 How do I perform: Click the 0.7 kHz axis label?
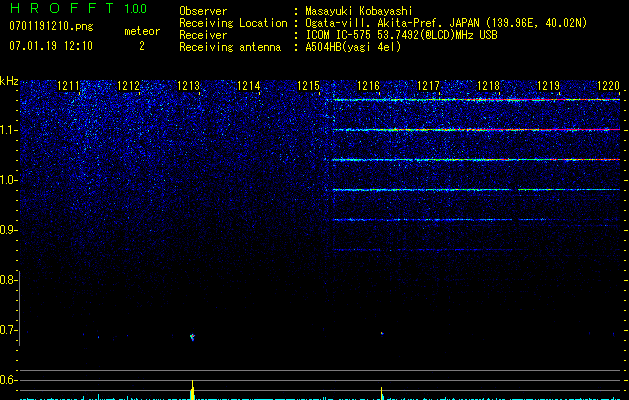tap(8, 330)
